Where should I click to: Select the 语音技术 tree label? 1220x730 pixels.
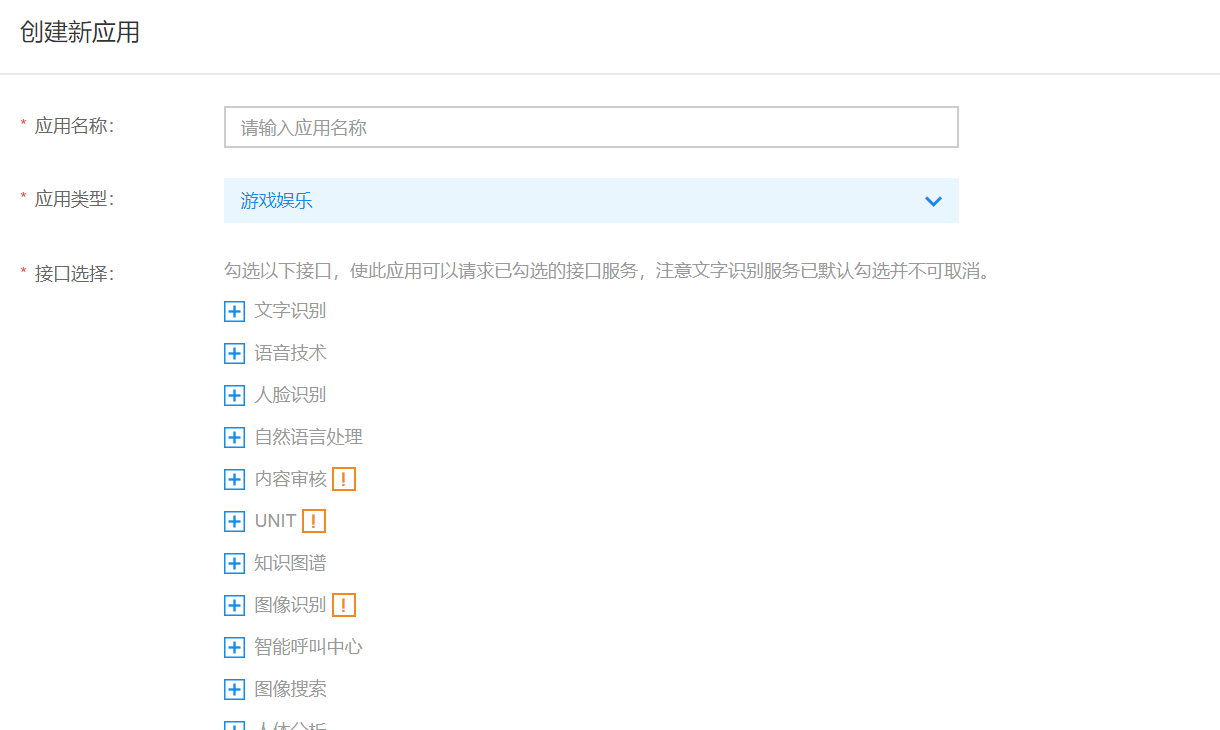click(x=290, y=353)
